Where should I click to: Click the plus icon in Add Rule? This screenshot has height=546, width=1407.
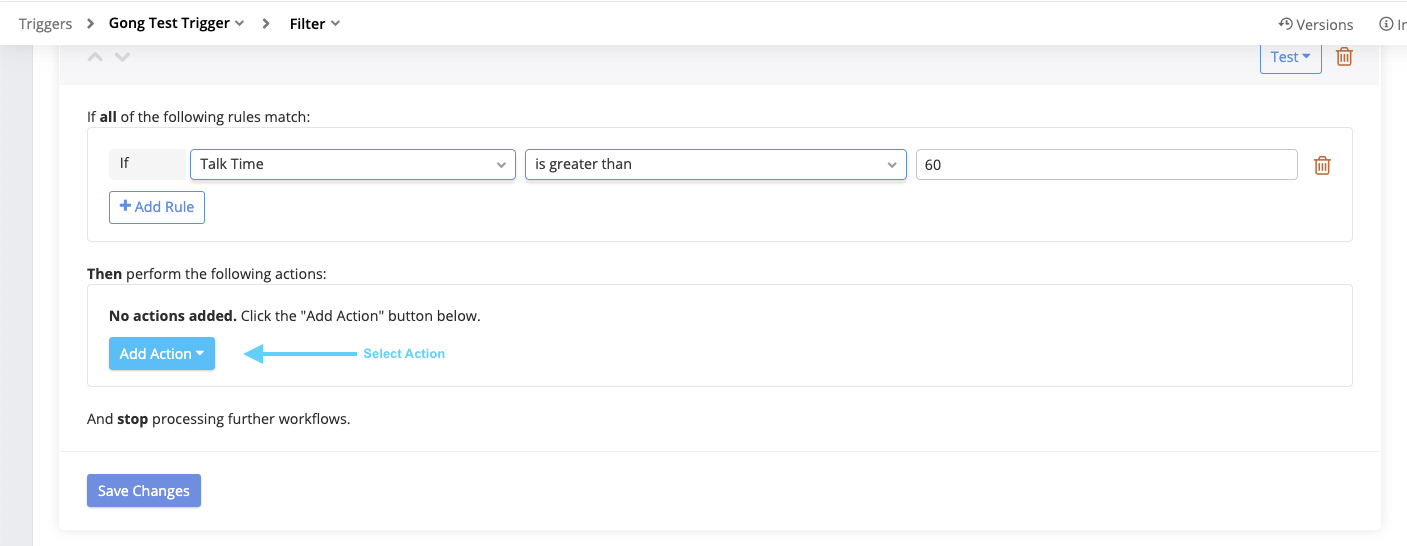point(125,206)
